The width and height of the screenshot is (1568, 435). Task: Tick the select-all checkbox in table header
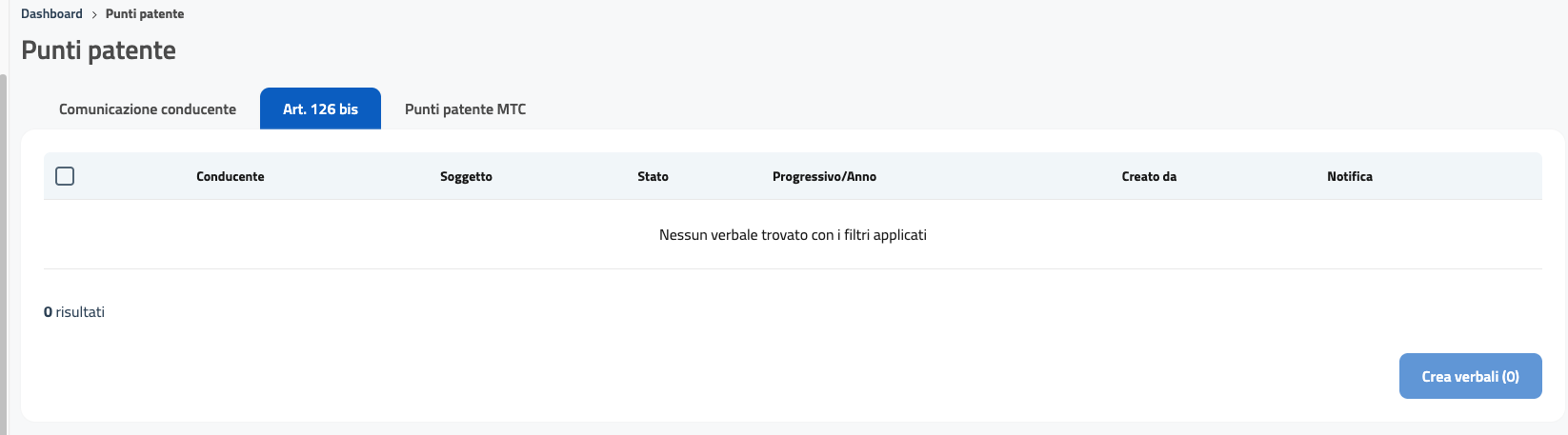pos(65,176)
